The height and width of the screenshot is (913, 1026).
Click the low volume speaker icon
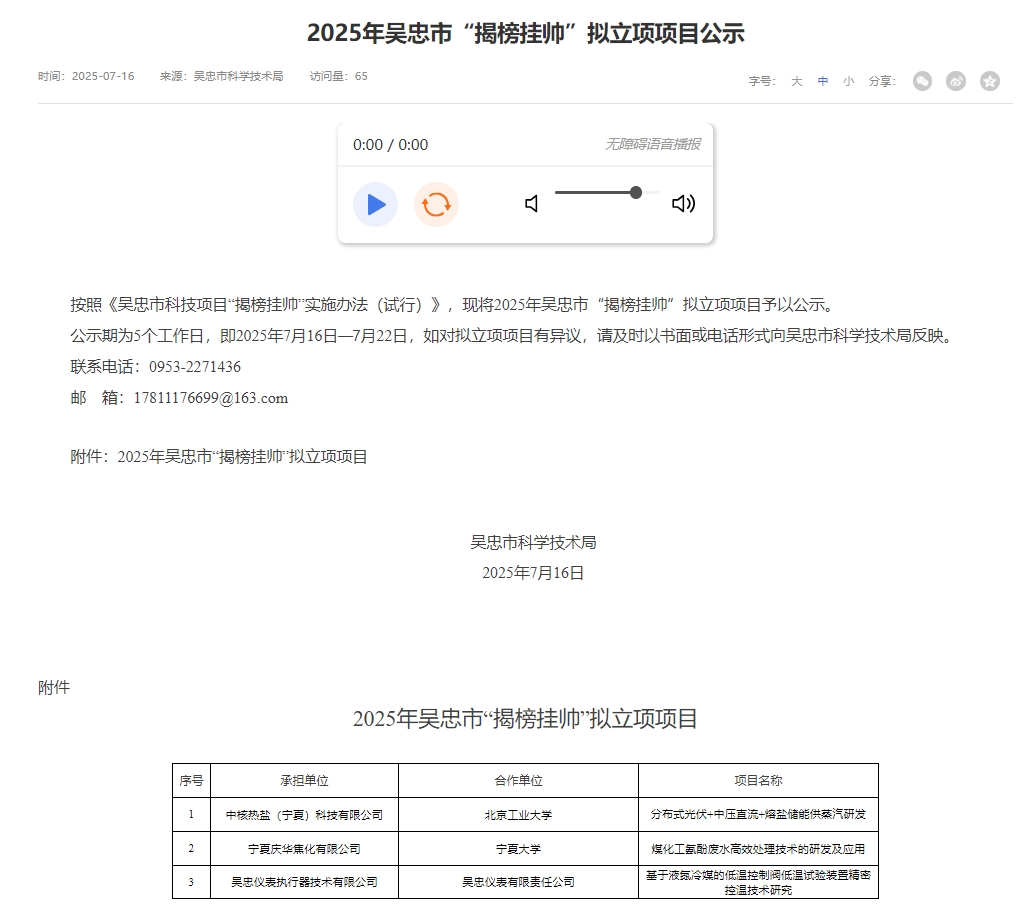pyautogui.click(x=532, y=204)
